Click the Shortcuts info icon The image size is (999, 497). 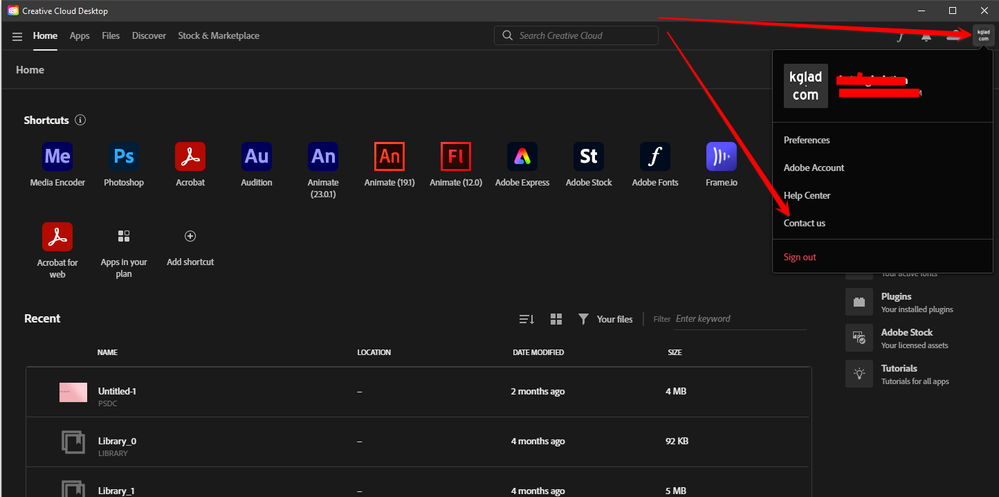(x=80, y=120)
